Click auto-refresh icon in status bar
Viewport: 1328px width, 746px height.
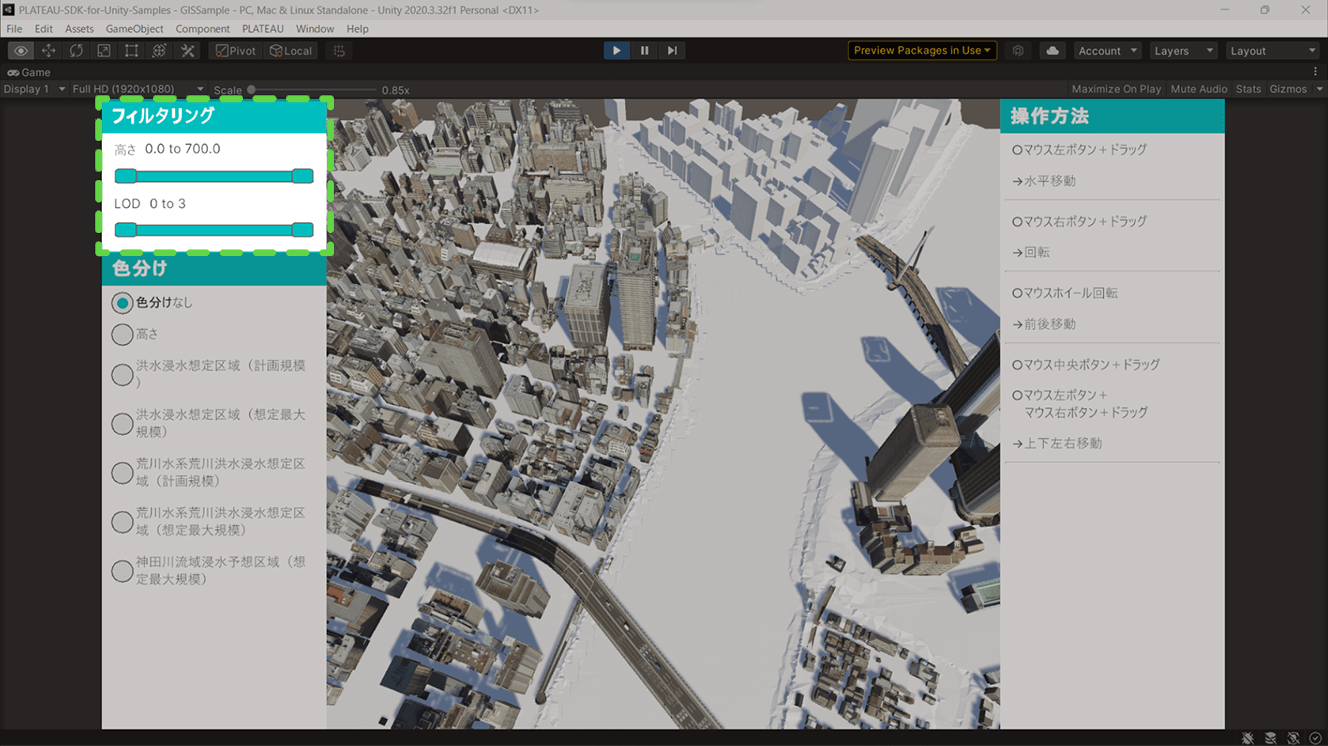point(1293,738)
